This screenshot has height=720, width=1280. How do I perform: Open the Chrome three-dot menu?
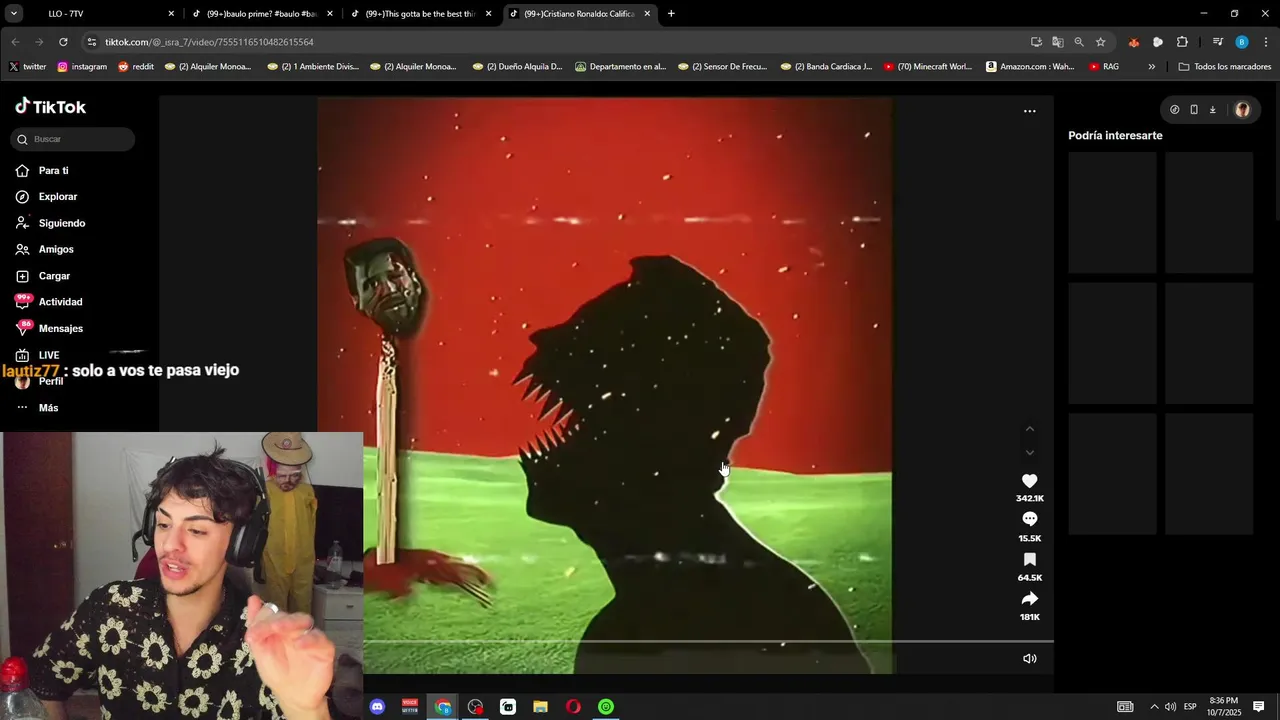pos(1265,42)
